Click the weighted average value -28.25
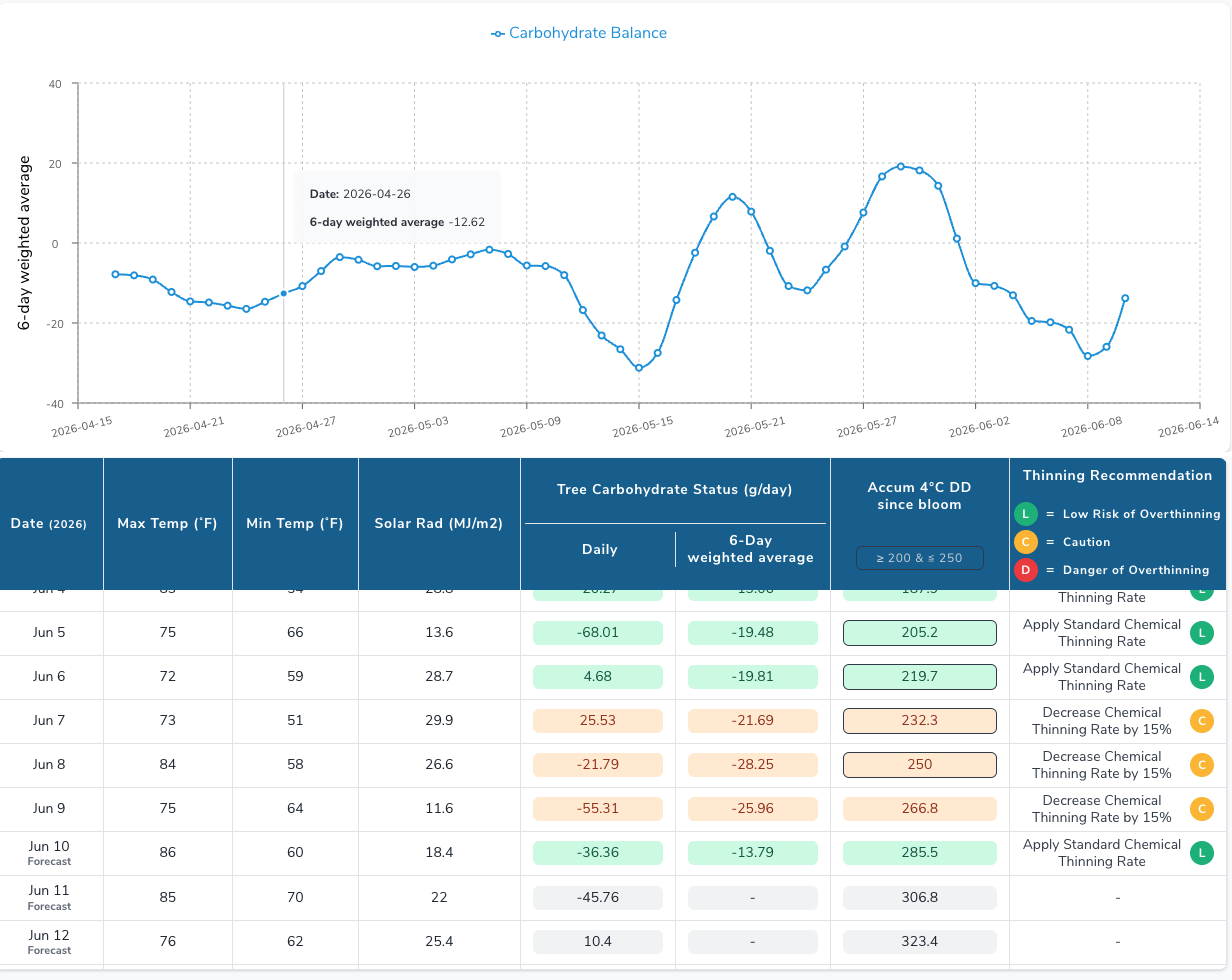Screen dimensions: 1232x980 752,765
